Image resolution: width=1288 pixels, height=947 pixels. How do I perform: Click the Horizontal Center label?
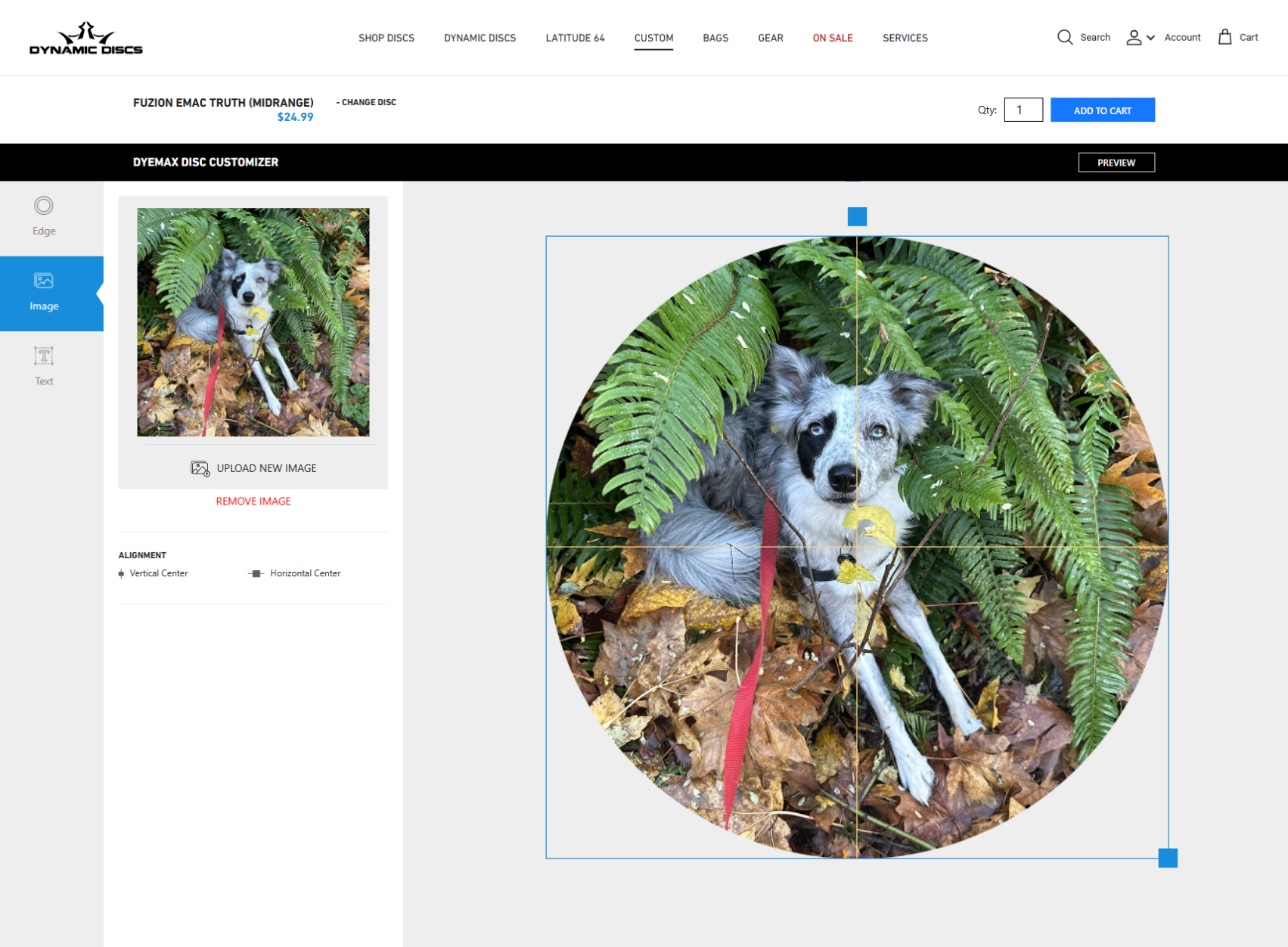point(306,573)
